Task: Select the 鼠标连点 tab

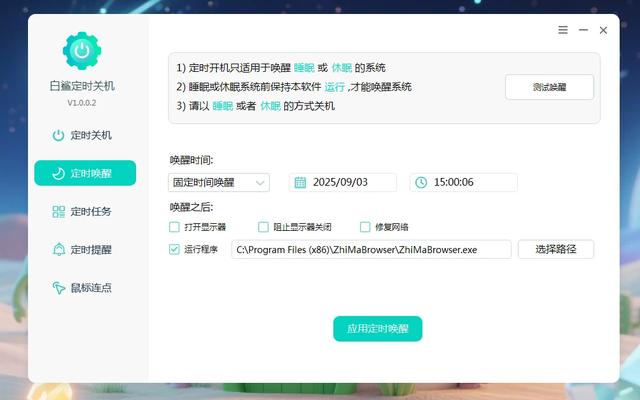Action: coord(85,288)
